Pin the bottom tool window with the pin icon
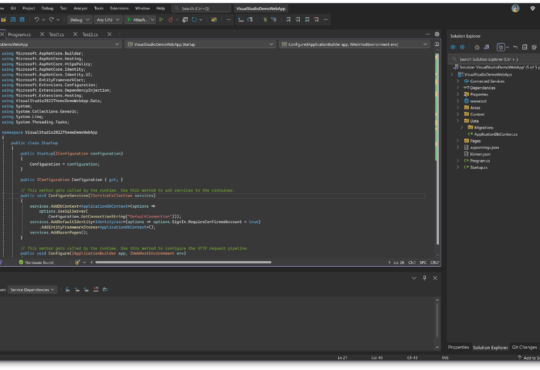 click(424, 278)
